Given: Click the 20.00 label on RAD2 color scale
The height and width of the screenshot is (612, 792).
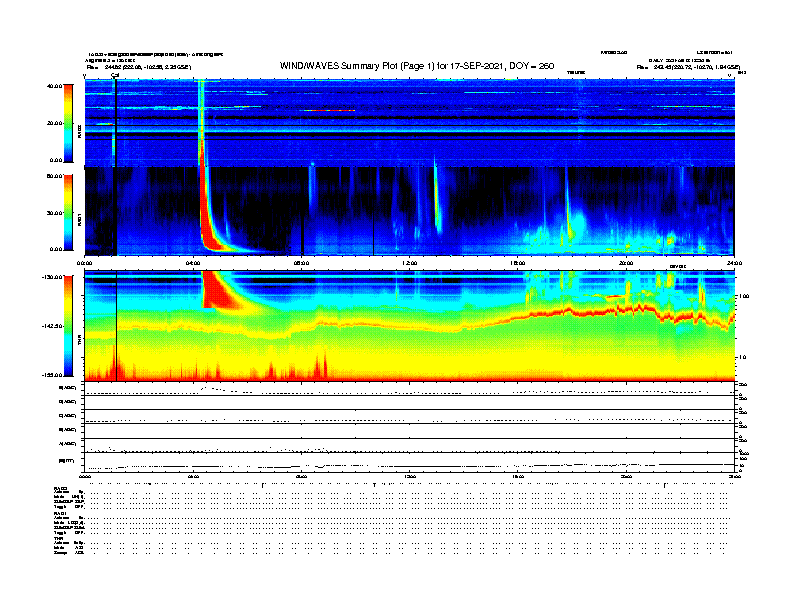Looking at the screenshot, I should pyautogui.click(x=54, y=123).
